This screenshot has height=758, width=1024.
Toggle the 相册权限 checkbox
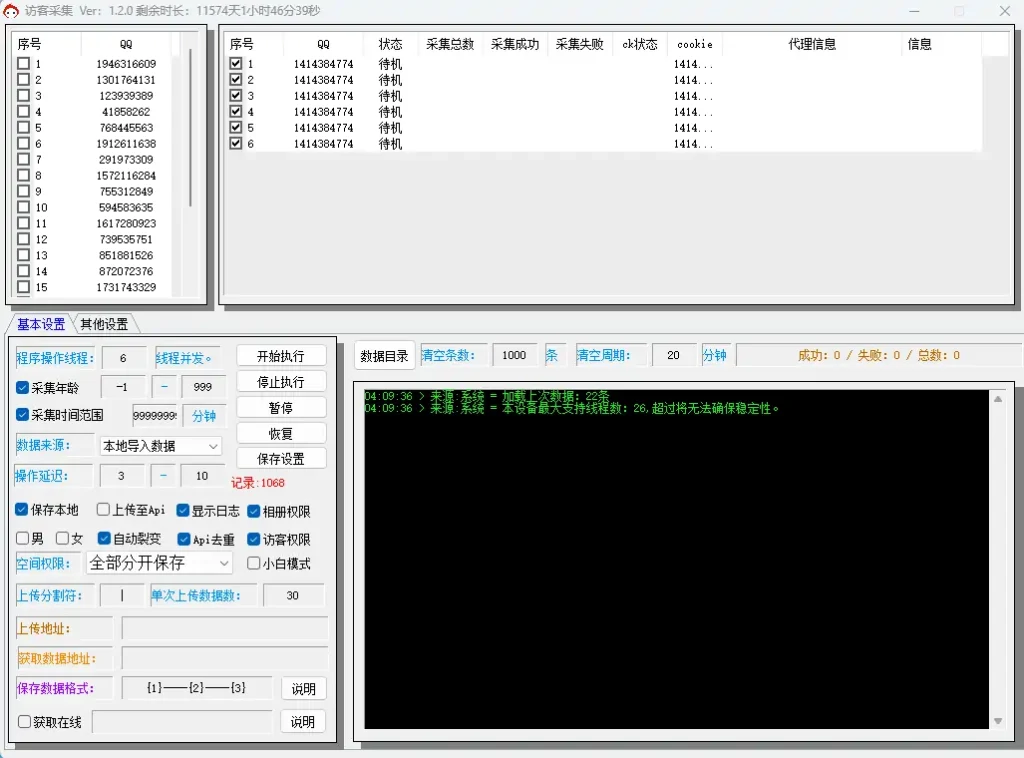click(253, 511)
